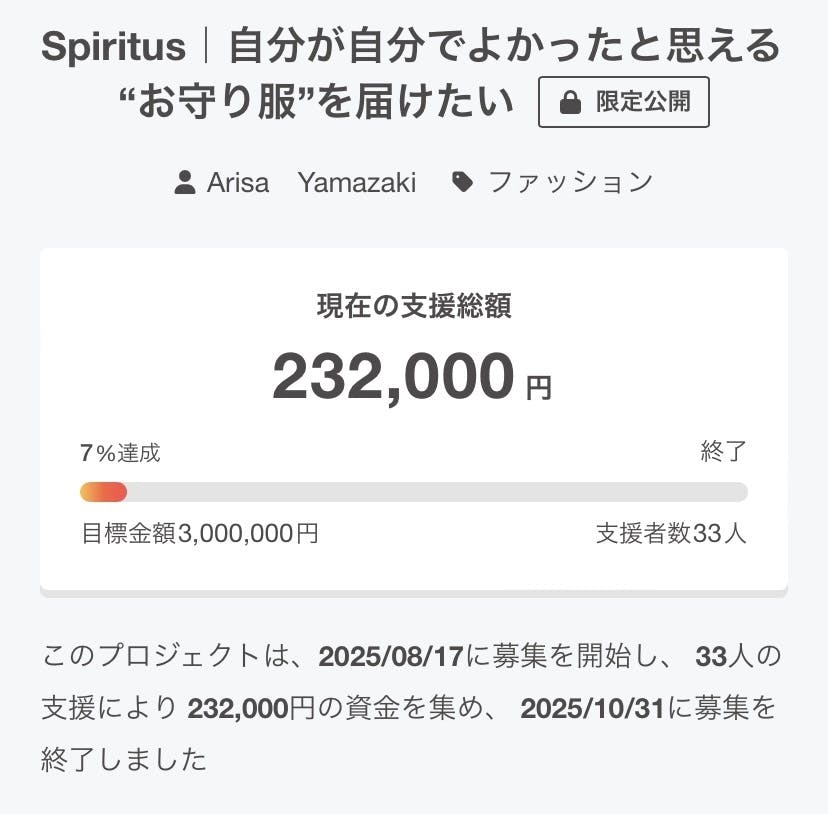Click the 支援者数33人 supporter count
This screenshot has width=828, height=814.
pyautogui.click(x=671, y=534)
